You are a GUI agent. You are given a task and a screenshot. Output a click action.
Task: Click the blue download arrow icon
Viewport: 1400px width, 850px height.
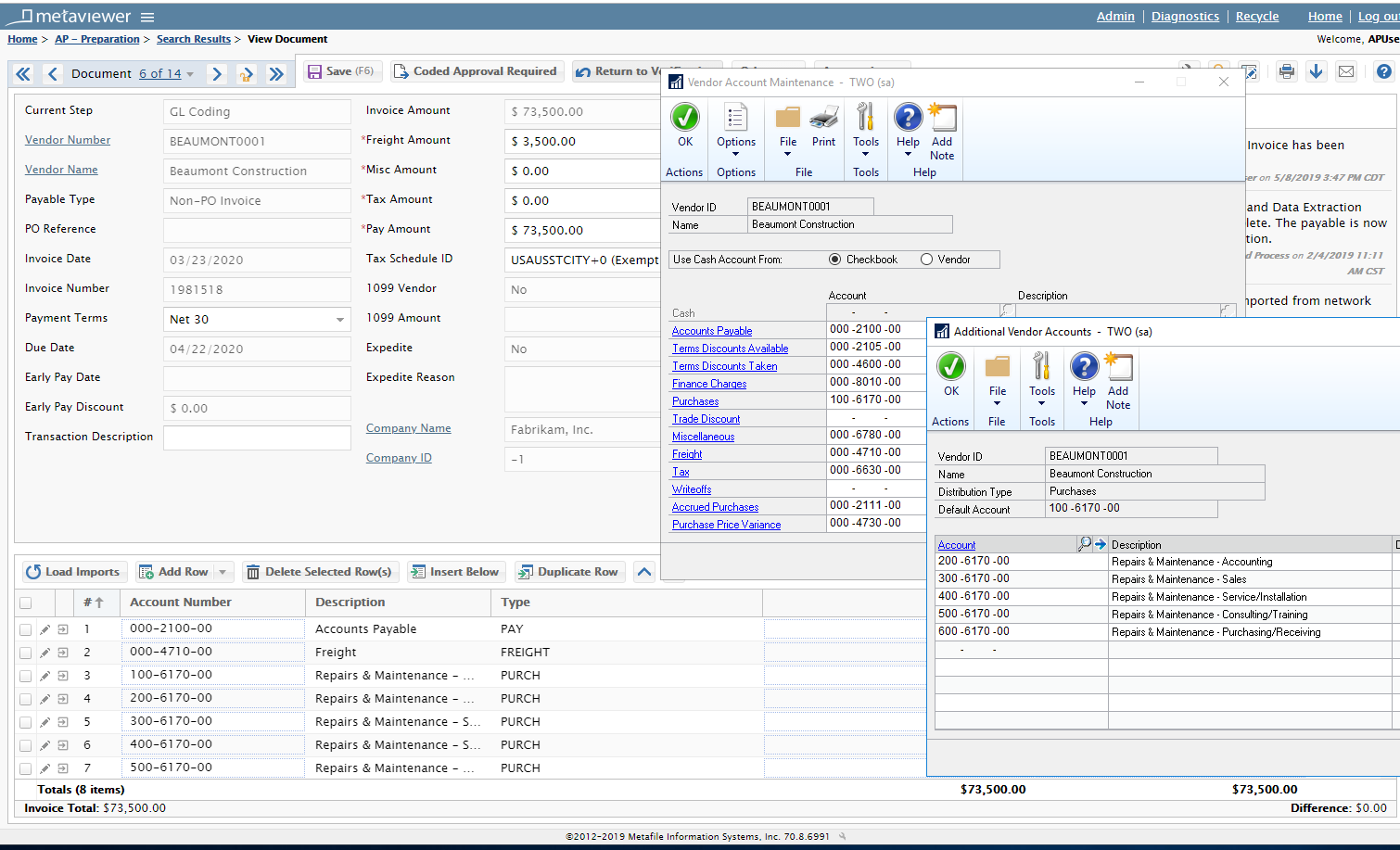pyautogui.click(x=1316, y=71)
